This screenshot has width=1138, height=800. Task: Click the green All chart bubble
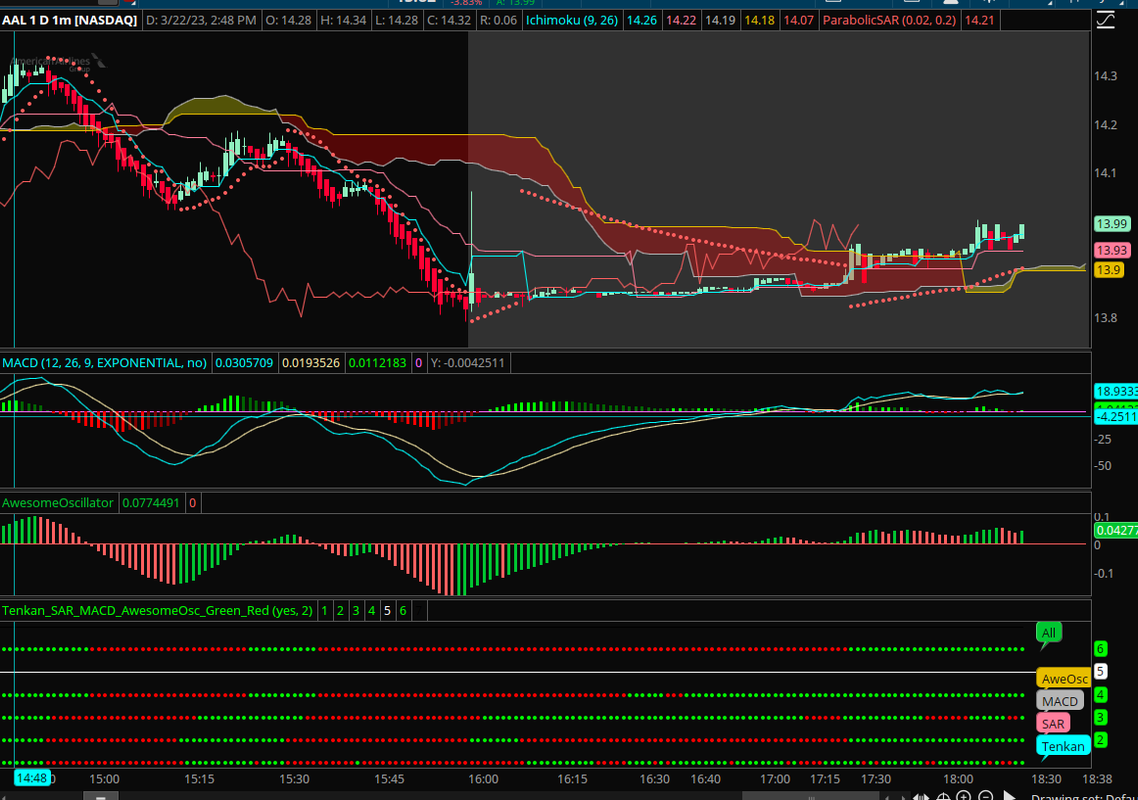coord(1049,633)
